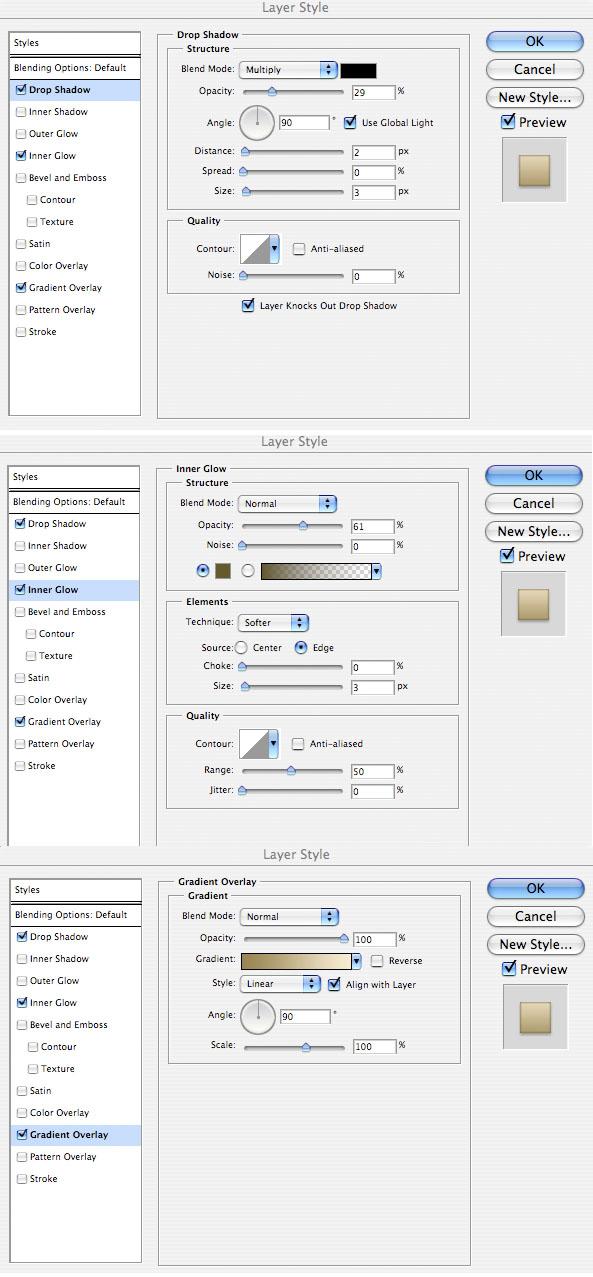Select Center as Inner Glow source
Image resolution: width=593 pixels, height=1277 pixels.
[x=241, y=648]
